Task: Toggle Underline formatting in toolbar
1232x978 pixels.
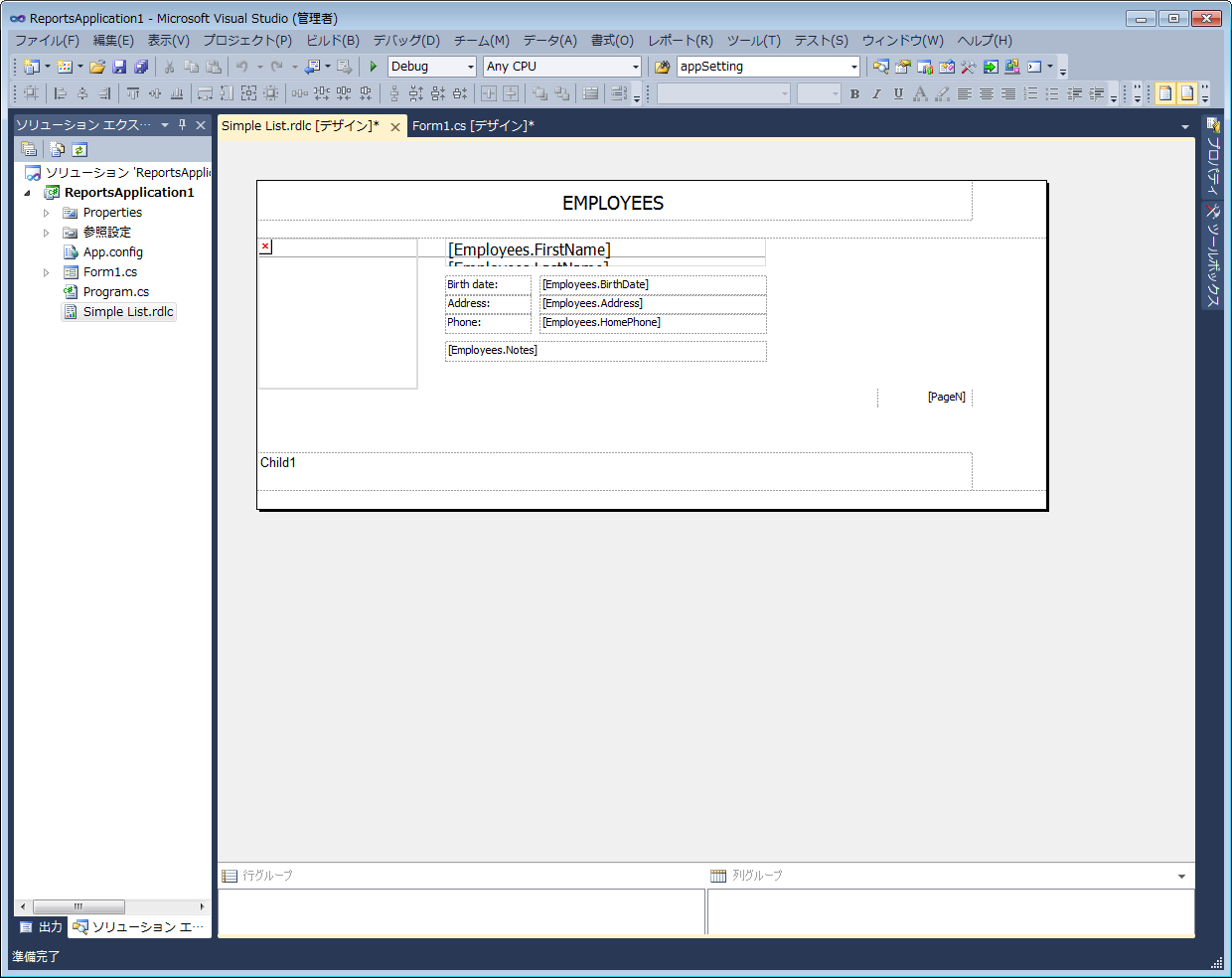Action: [x=898, y=93]
